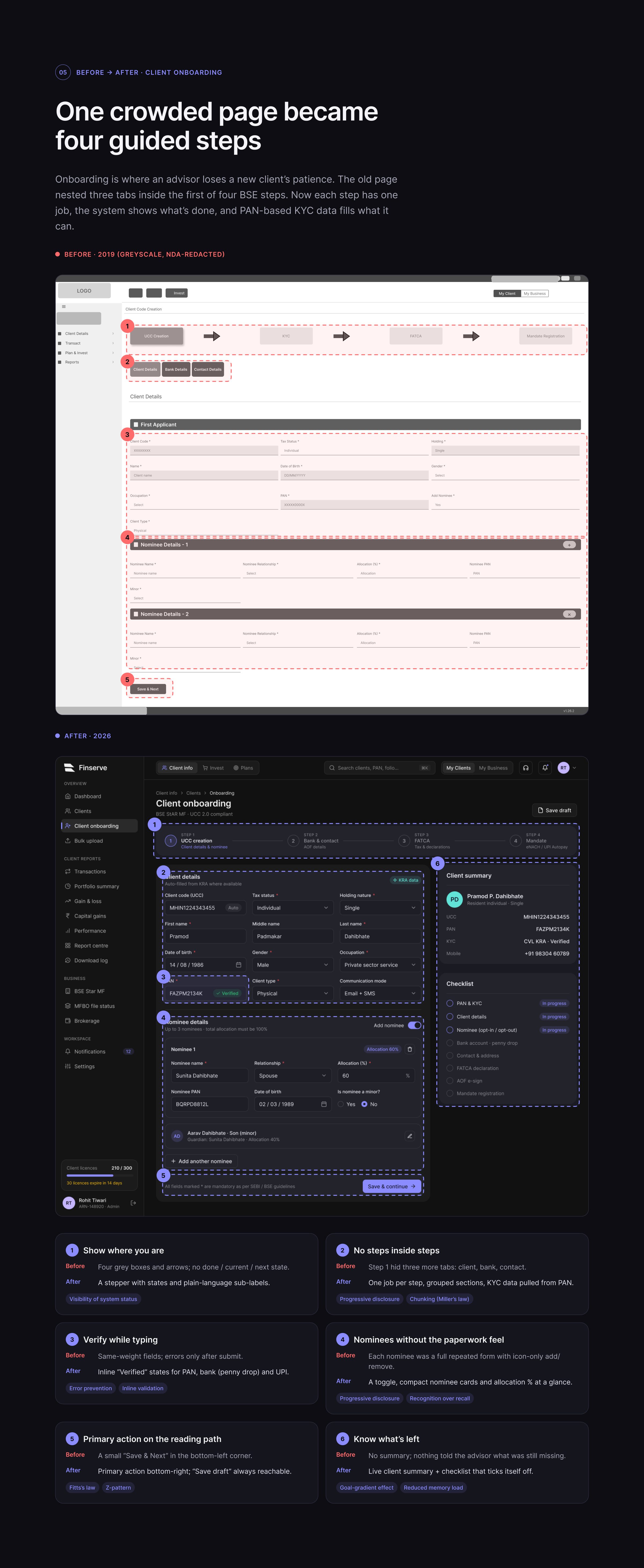Viewport: 644px width, 1568px height.
Task: Click Add another nominee
Action: (202, 1162)
